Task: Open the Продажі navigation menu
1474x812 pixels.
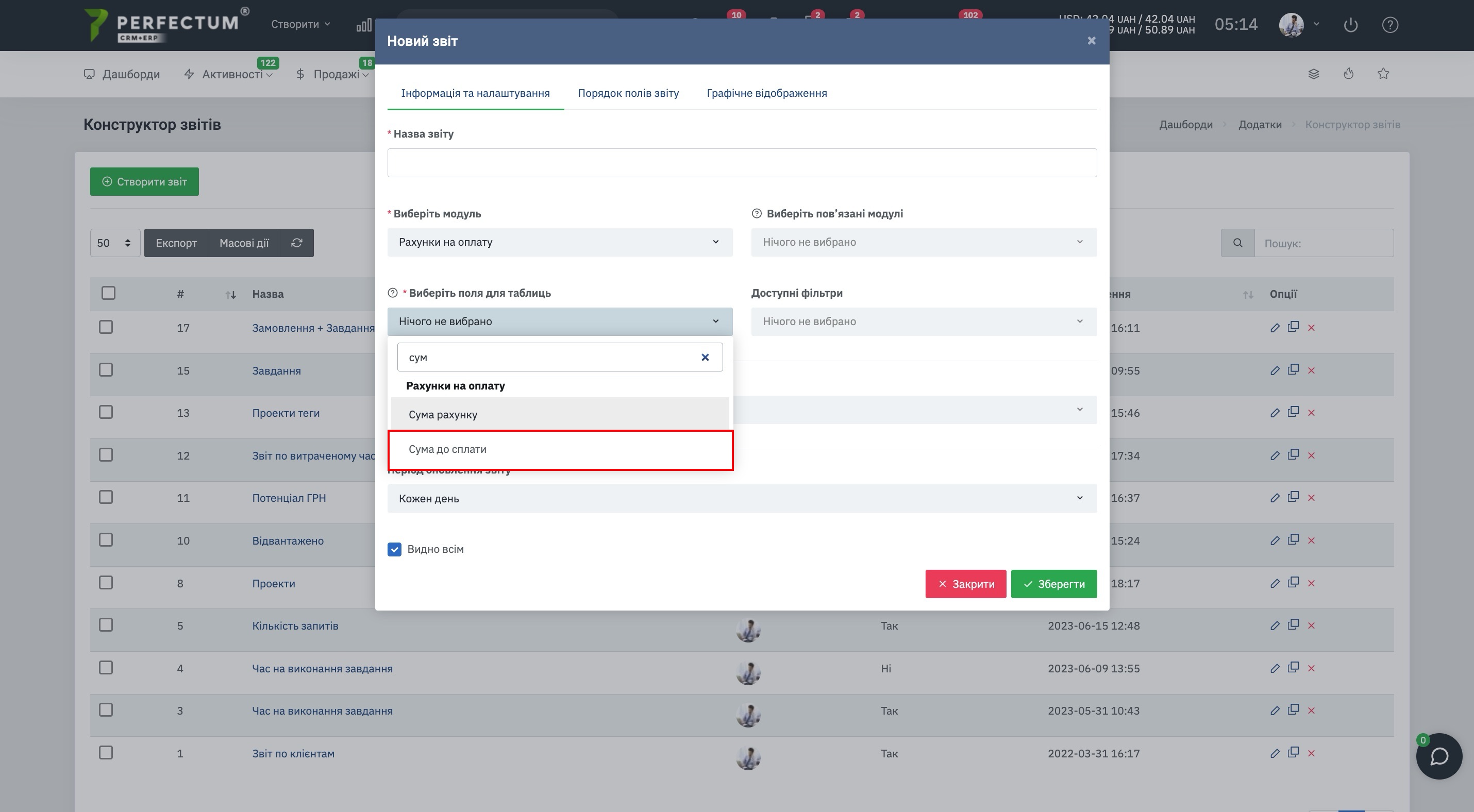Action: [x=332, y=74]
